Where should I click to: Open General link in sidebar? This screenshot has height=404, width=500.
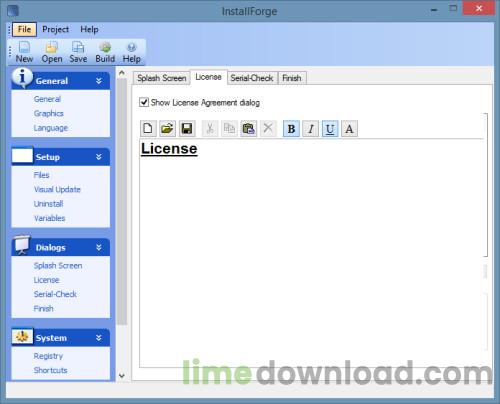coord(47,99)
